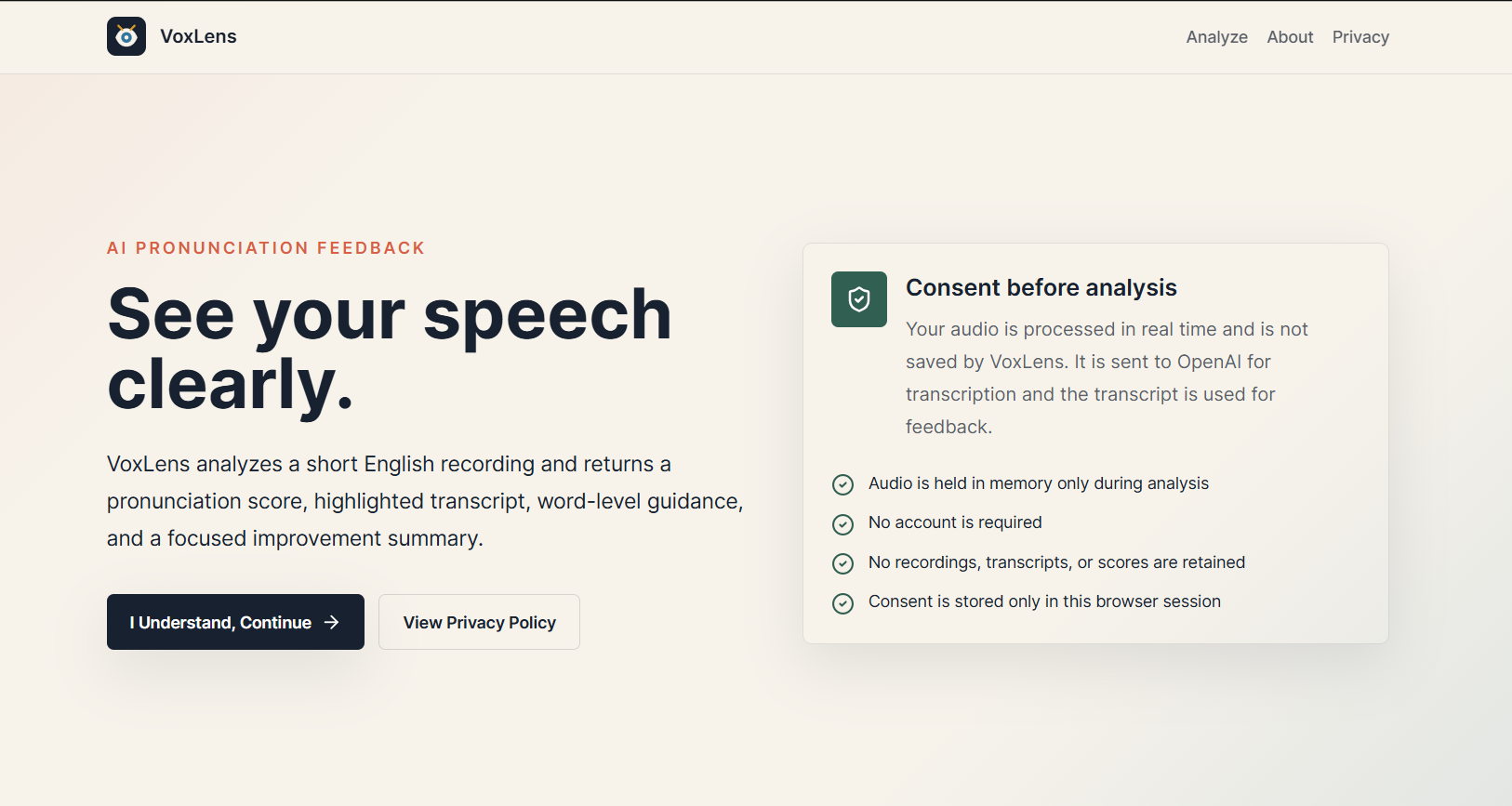1512x806 pixels.
Task: Click the arrow icon in the Continue button
Action: click(x=332, y=622)
